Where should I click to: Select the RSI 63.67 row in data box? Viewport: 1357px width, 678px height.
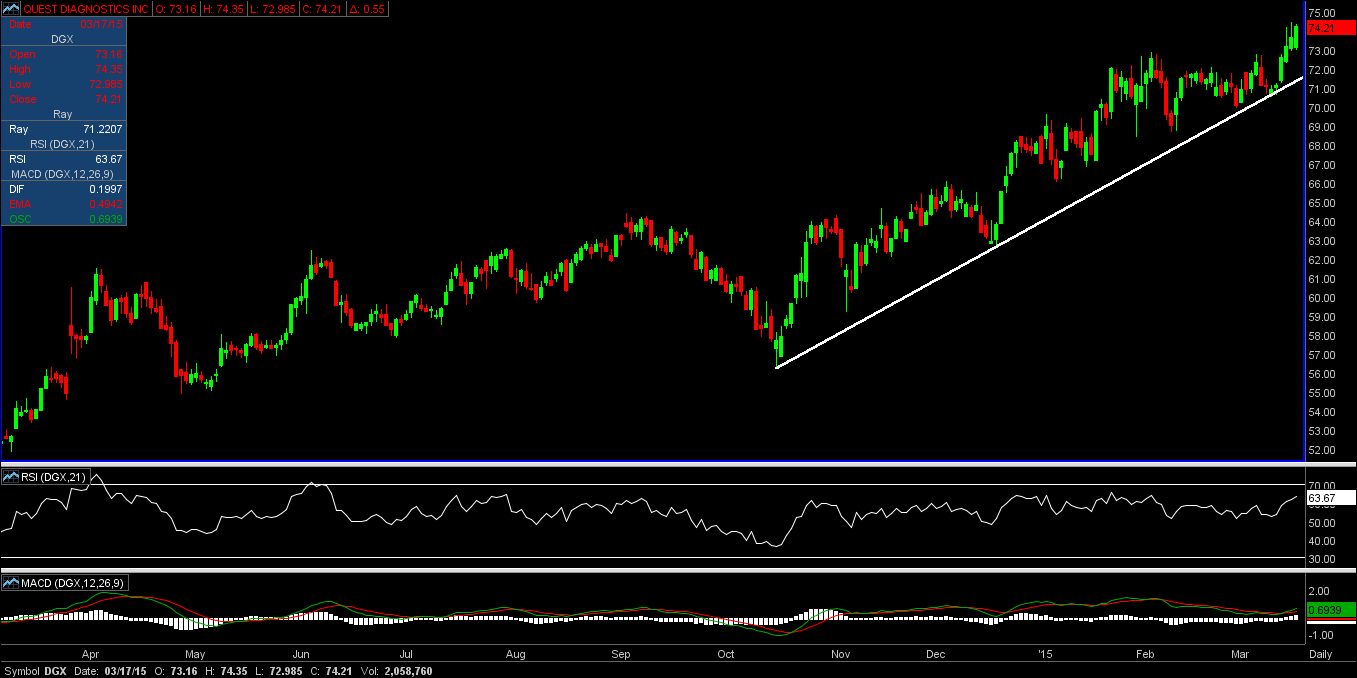click(x=64, y=159)
